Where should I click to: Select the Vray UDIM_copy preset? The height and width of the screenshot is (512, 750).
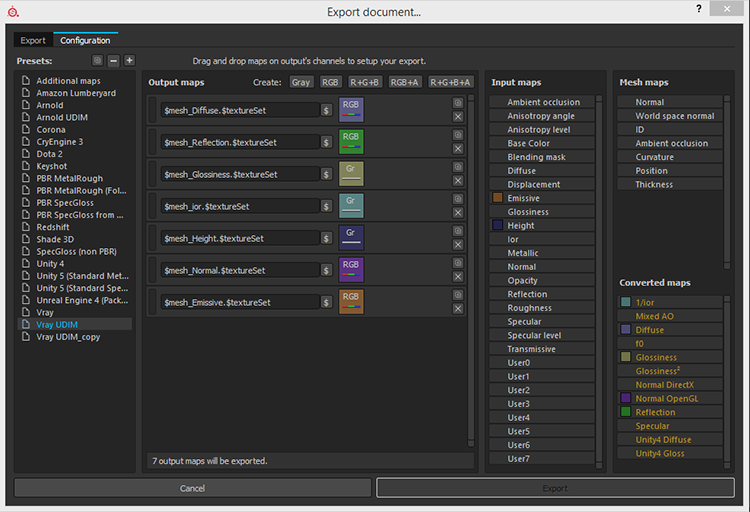[x=75, y=337]
